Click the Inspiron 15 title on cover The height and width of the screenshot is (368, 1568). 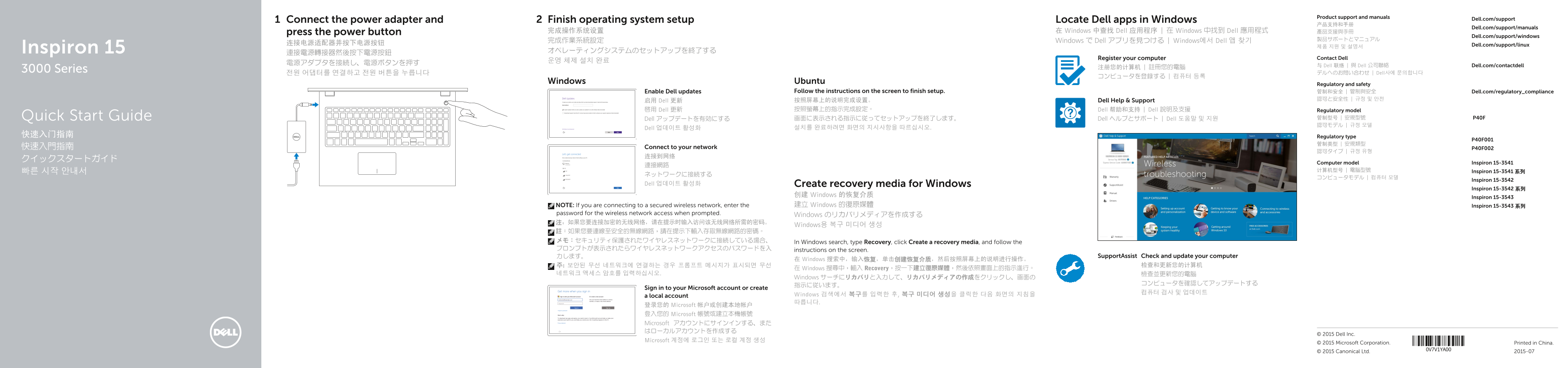tap(73, 47)
